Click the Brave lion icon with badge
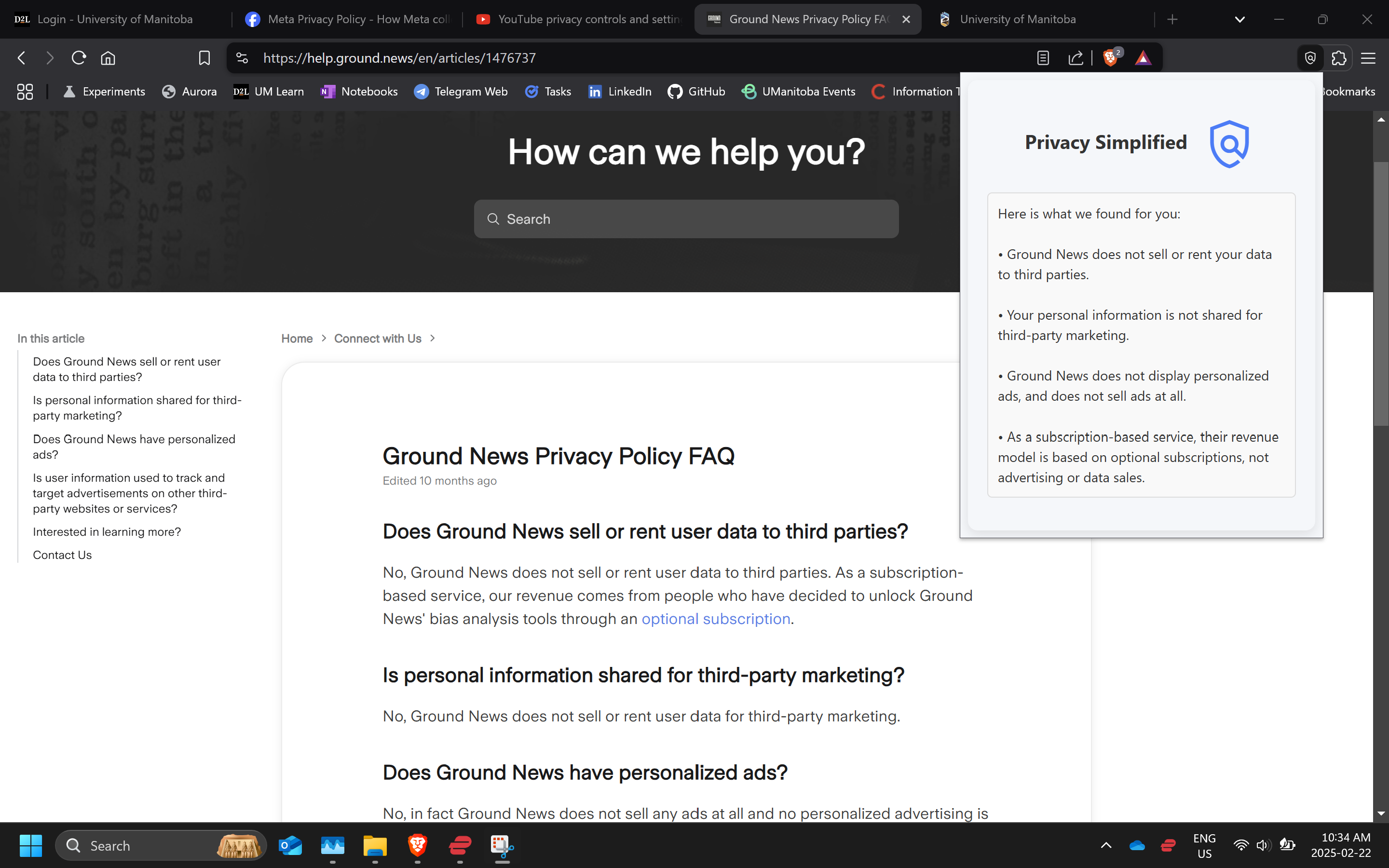 point(1111,57)
